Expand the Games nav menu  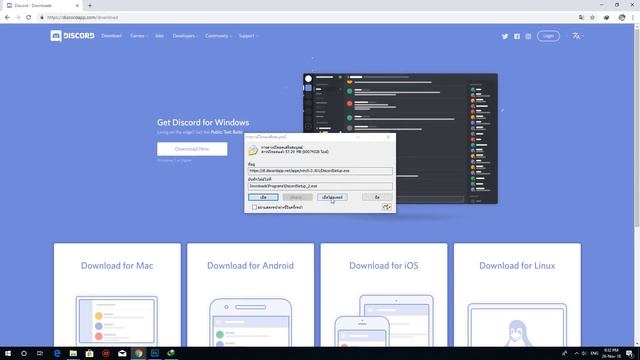(139, 36)
